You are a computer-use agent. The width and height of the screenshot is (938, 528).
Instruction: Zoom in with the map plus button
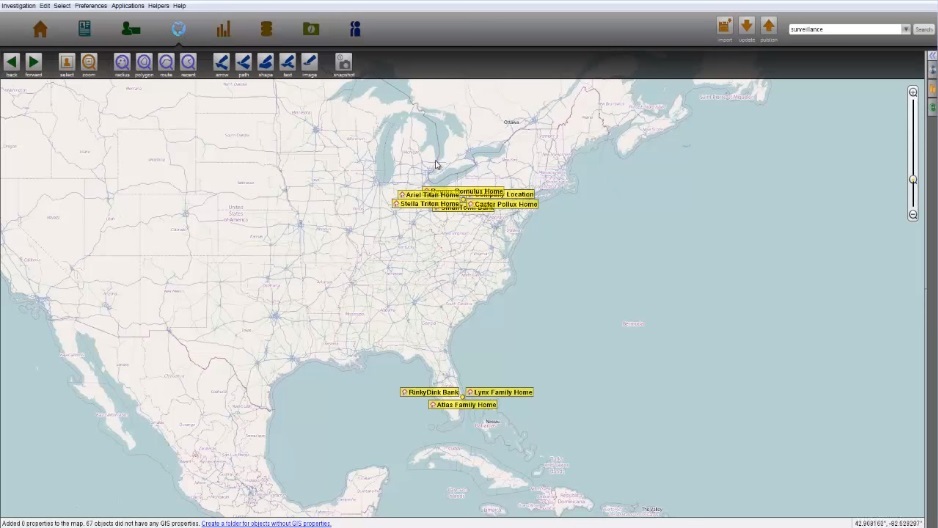click(x=913, y=92)
